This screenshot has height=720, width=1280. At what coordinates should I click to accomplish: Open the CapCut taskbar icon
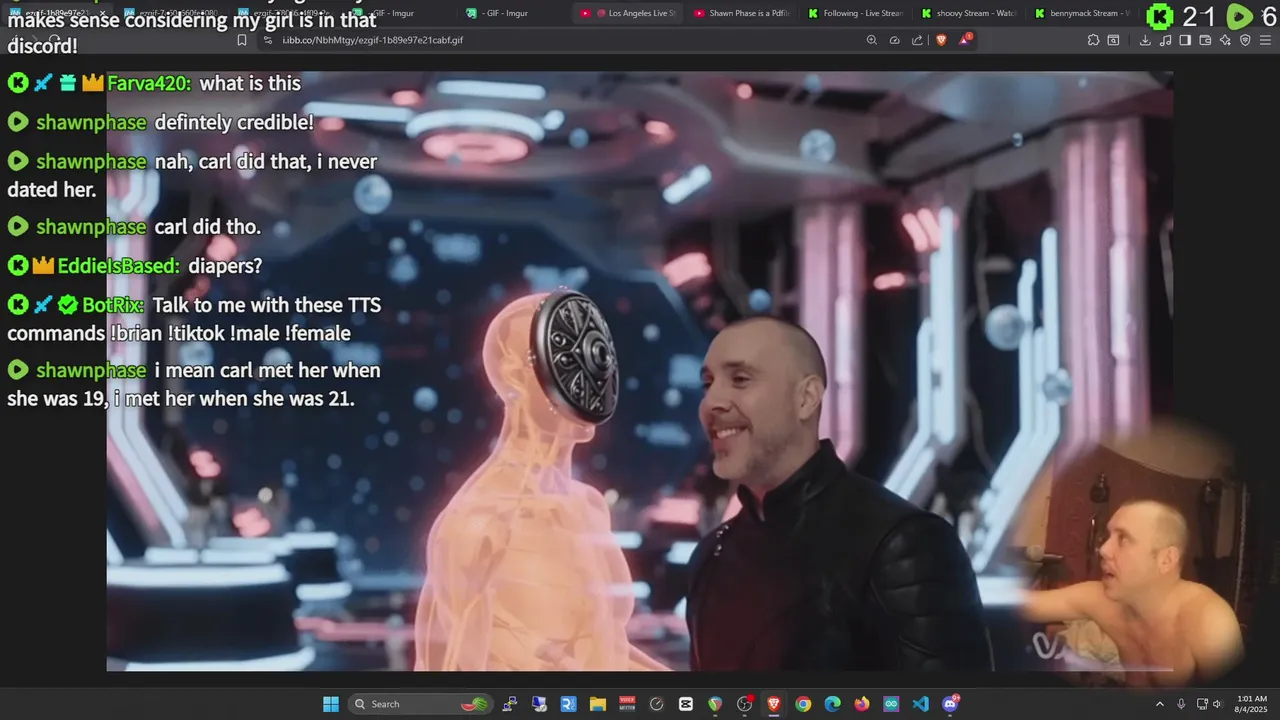coord(685,704)
